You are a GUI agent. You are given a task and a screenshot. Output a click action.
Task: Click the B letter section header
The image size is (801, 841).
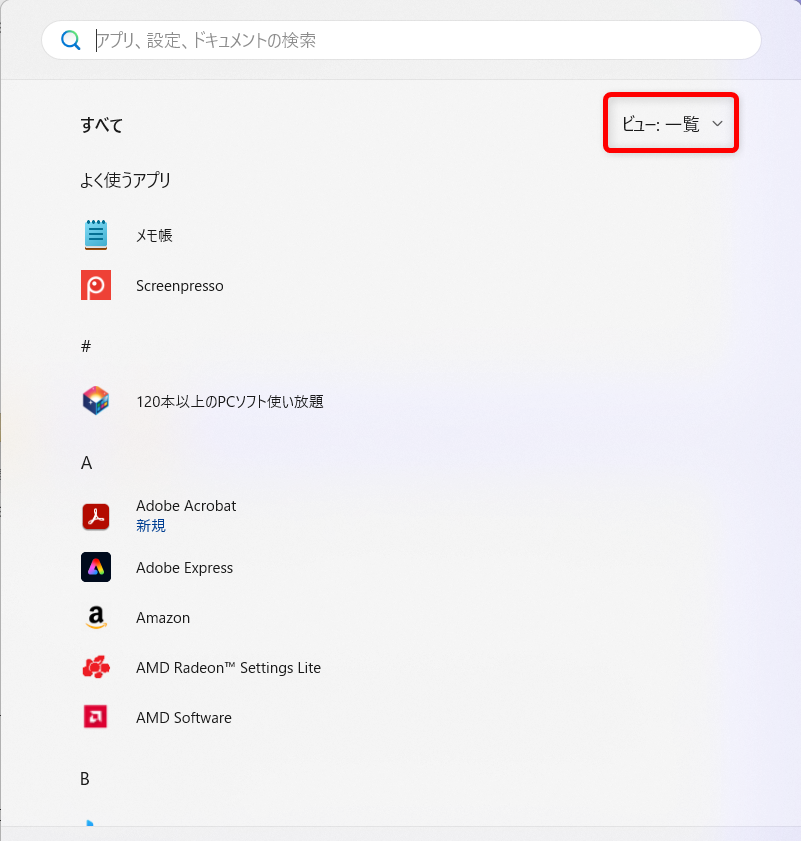[x=85, y=779]
